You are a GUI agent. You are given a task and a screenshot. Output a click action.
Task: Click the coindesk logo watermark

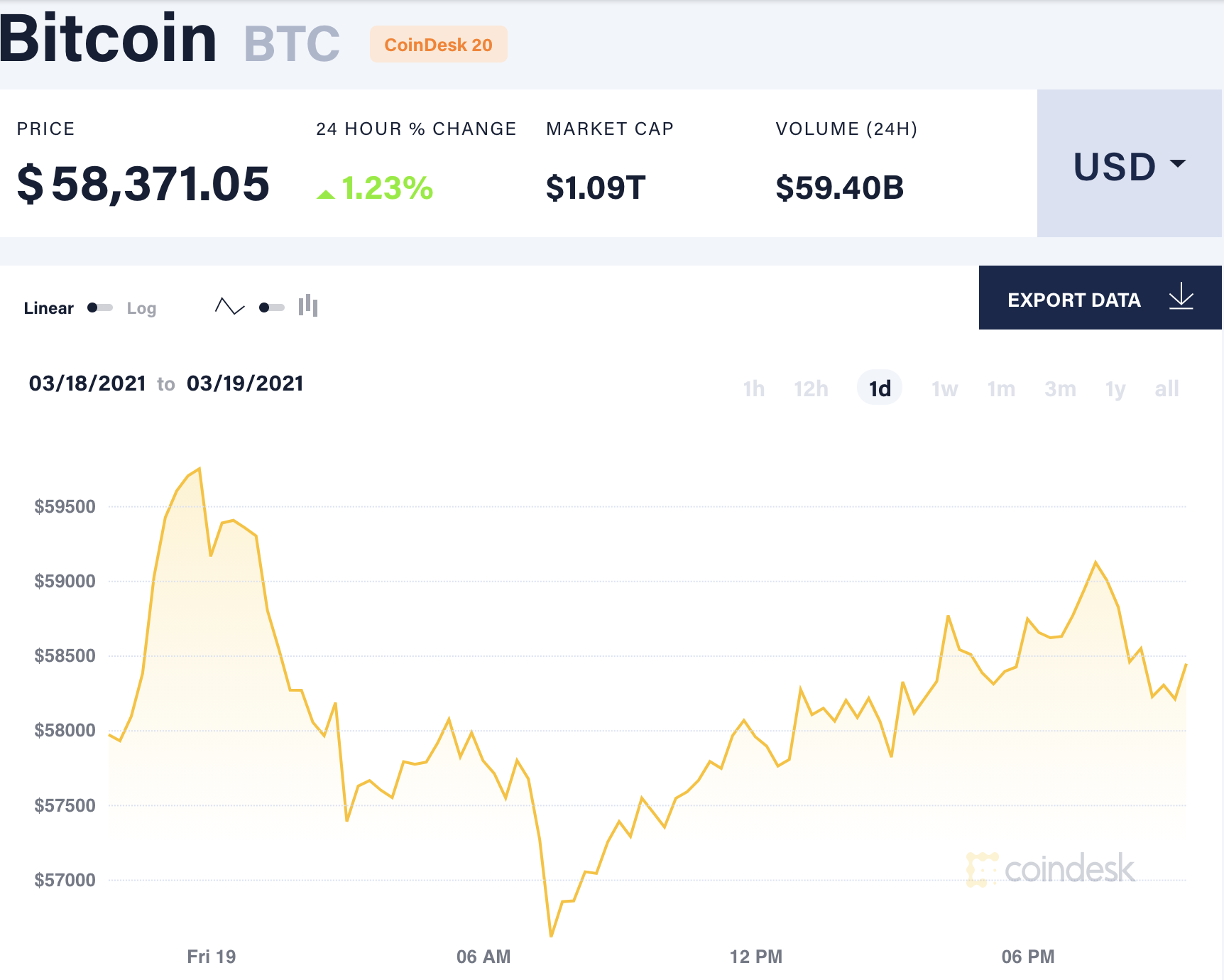click(x=1051, y=869)
